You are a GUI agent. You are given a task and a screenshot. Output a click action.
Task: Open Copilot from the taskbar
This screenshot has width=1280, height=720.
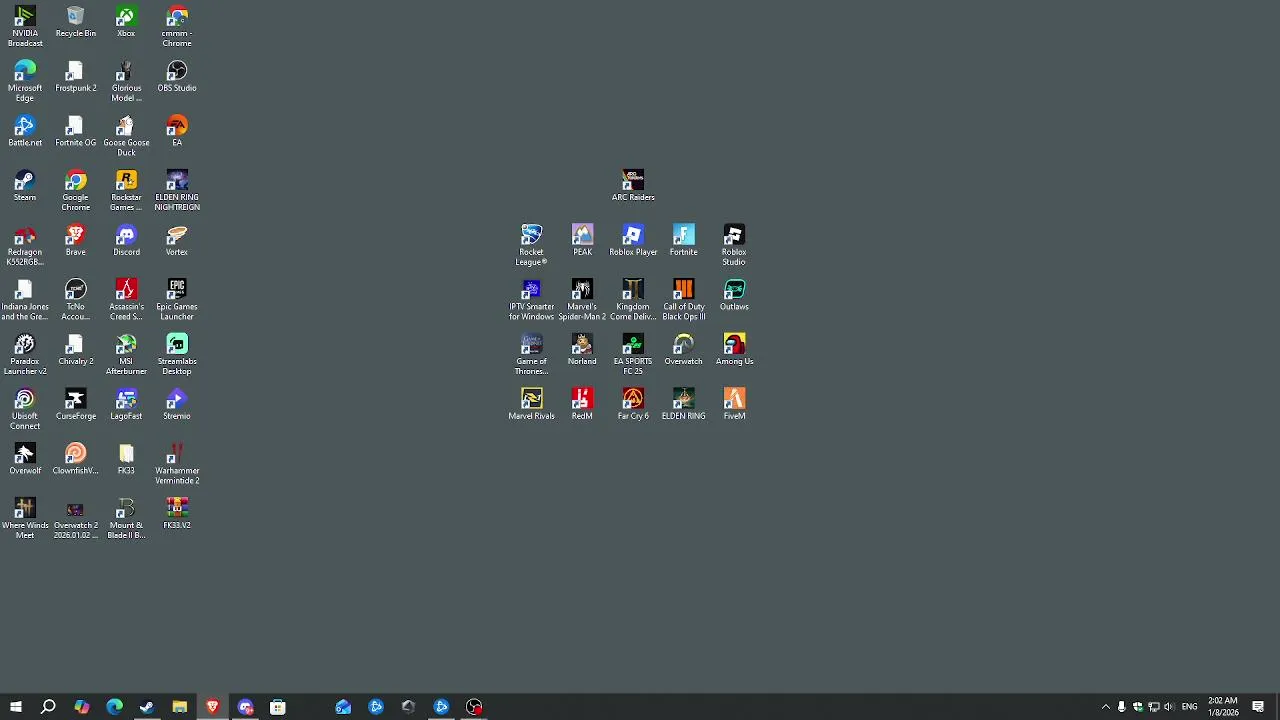click(81, 707)
